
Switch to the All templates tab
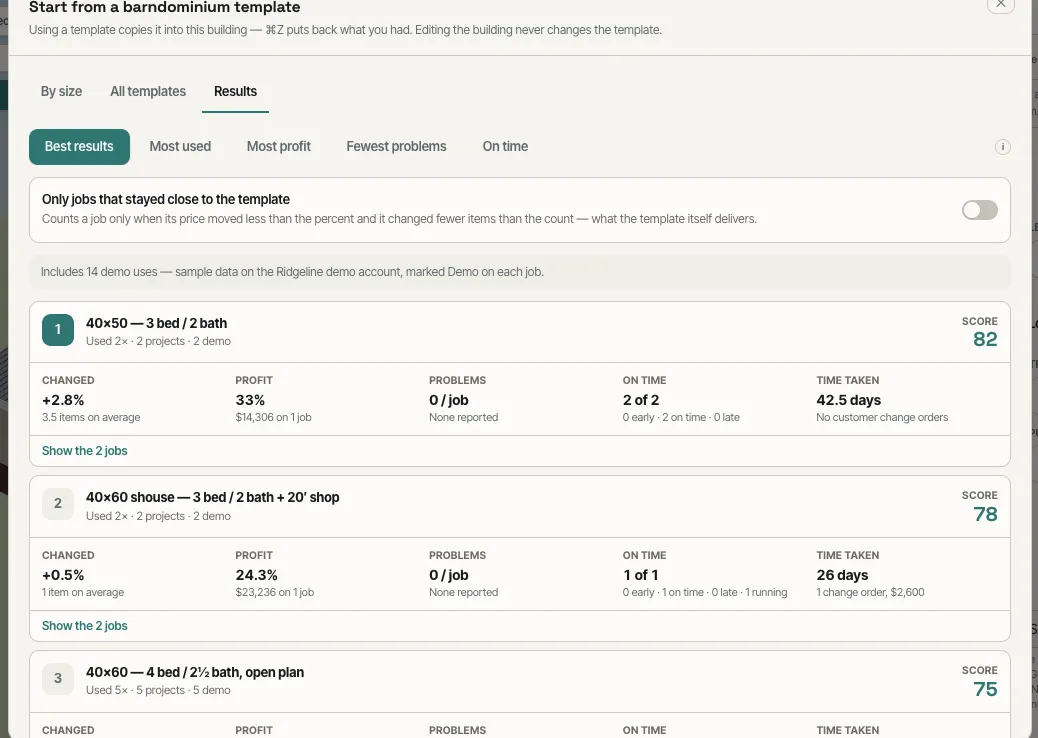click(148, 91)
